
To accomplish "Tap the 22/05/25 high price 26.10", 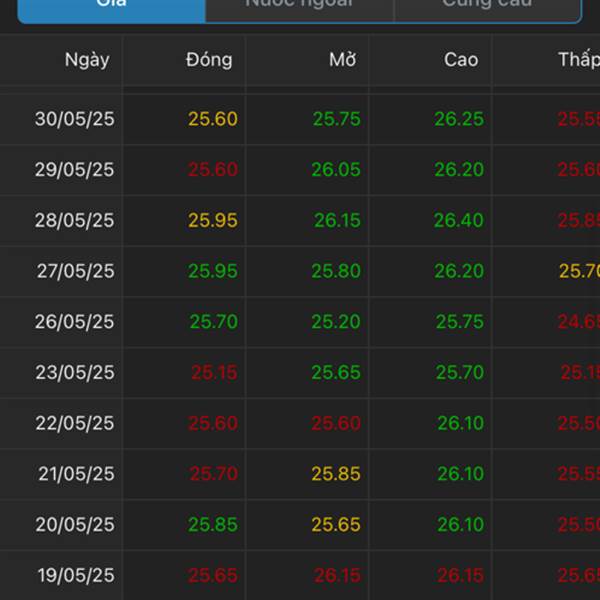I will 461,423.
